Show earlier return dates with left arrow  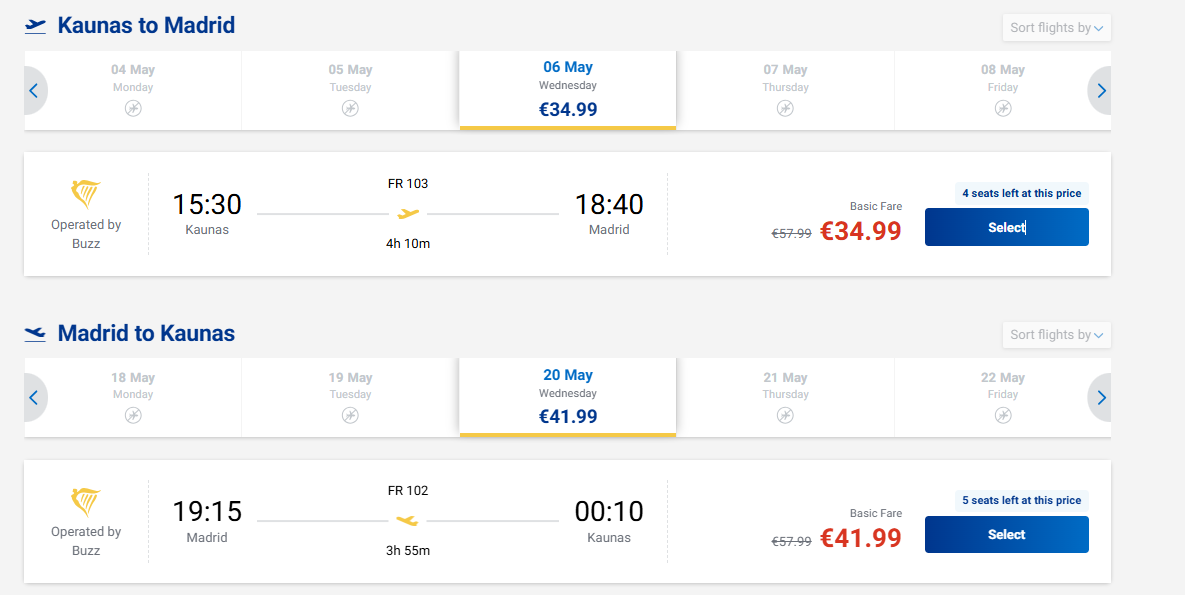[x=33, y=398]
